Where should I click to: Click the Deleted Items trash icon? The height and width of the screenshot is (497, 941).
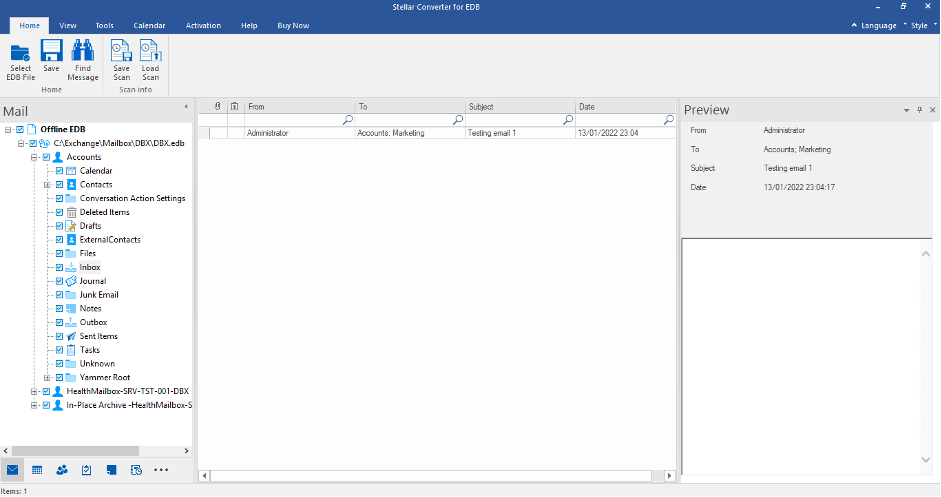point(71,212)
